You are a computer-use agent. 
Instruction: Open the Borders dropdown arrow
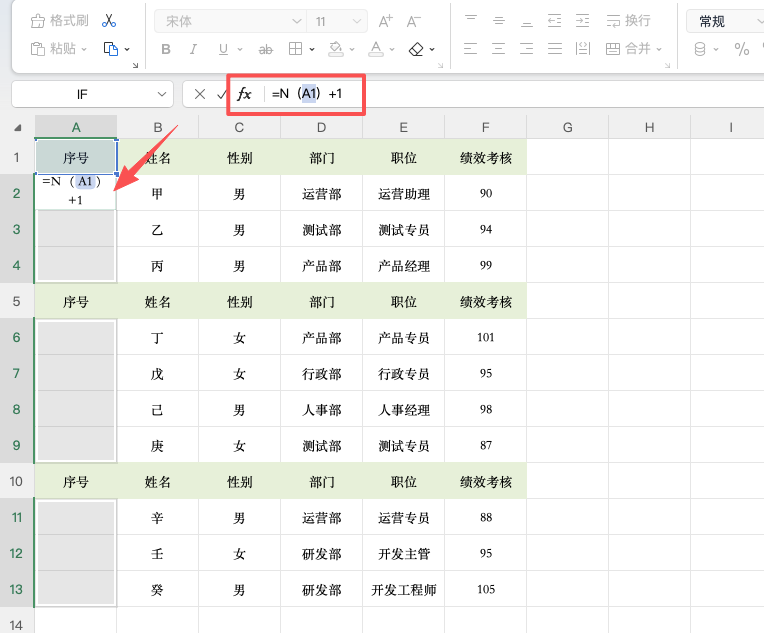pyautogui.click(x=312, y=49)
